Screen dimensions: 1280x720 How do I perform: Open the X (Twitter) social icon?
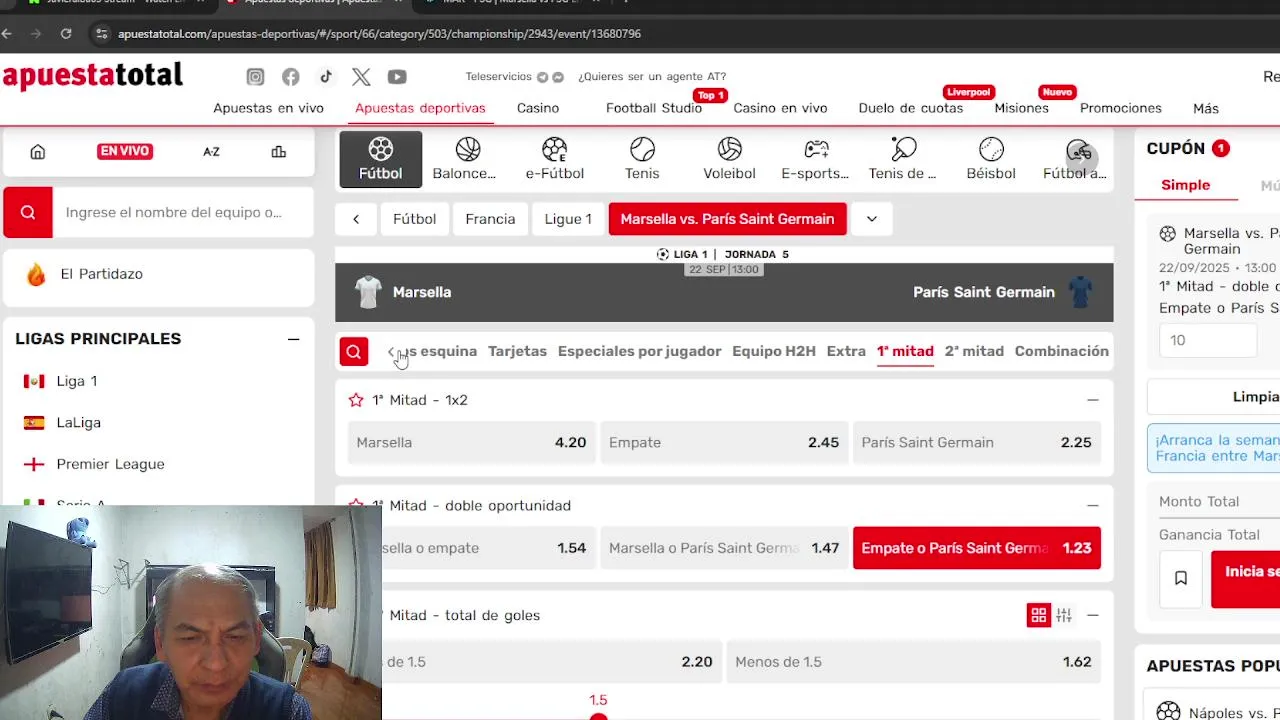361,77
